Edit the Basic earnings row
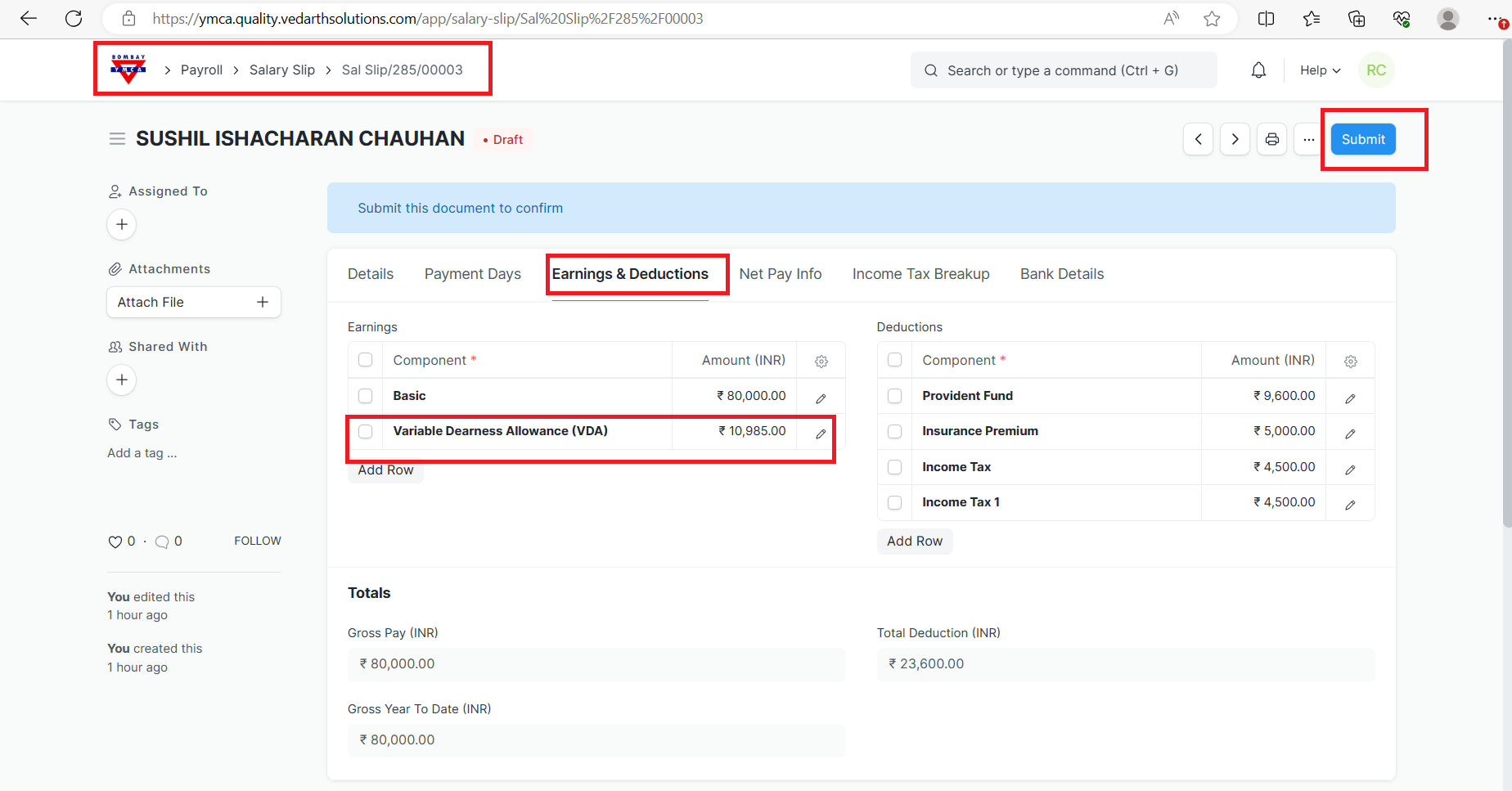 pos(821,398)
